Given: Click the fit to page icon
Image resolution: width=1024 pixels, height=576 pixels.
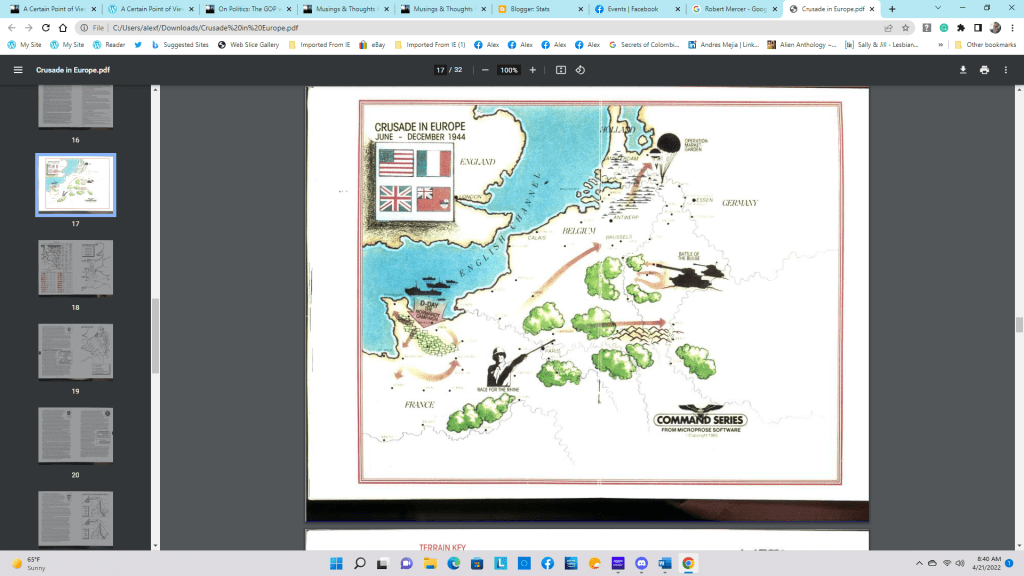Looking at the screenshot, I should 561,70.
